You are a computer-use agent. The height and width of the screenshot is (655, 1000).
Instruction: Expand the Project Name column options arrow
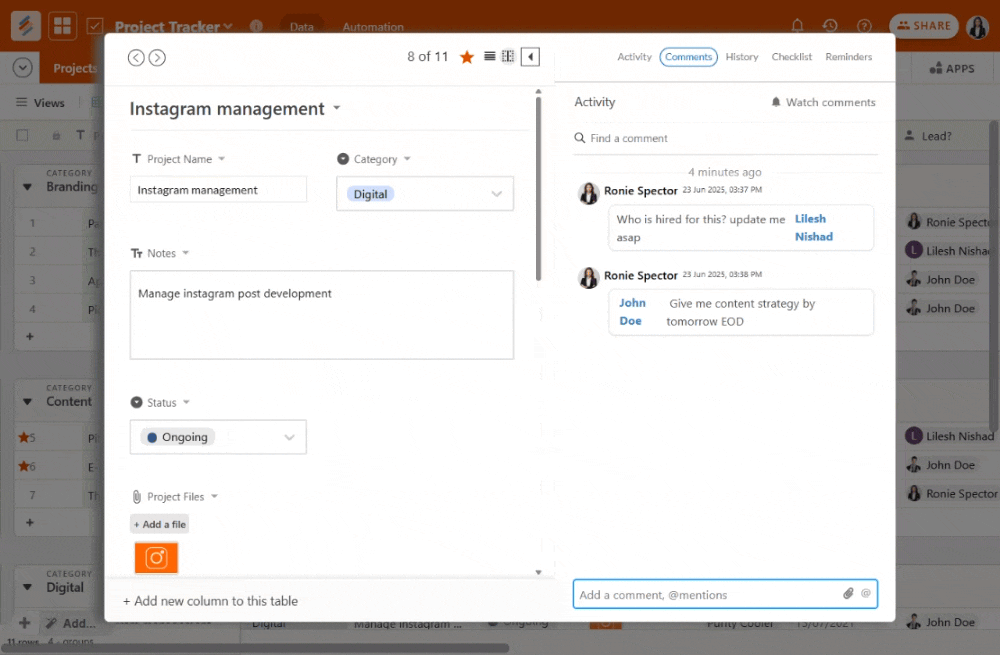coord(221,159)
